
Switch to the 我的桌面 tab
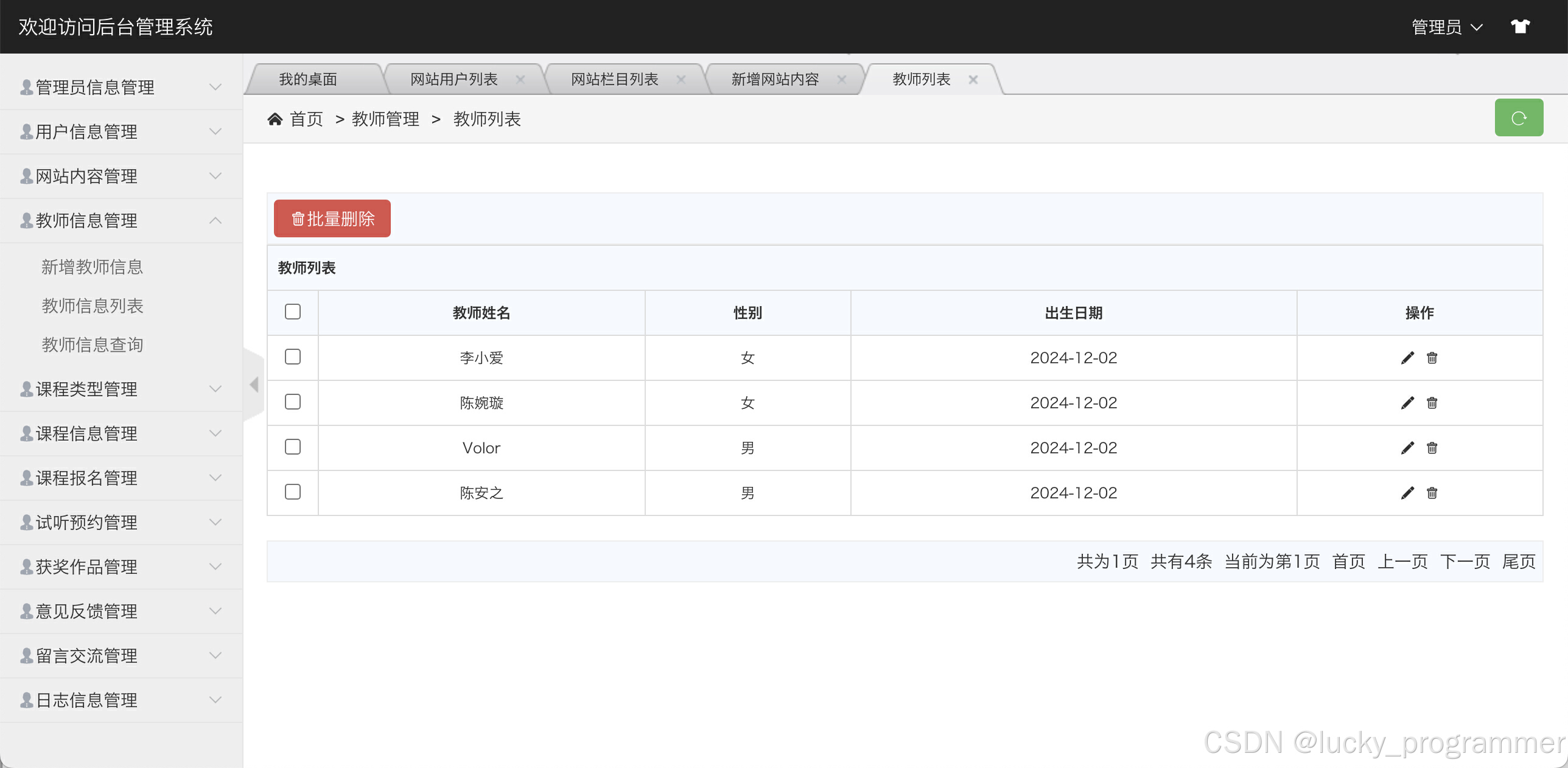point(308,80)
